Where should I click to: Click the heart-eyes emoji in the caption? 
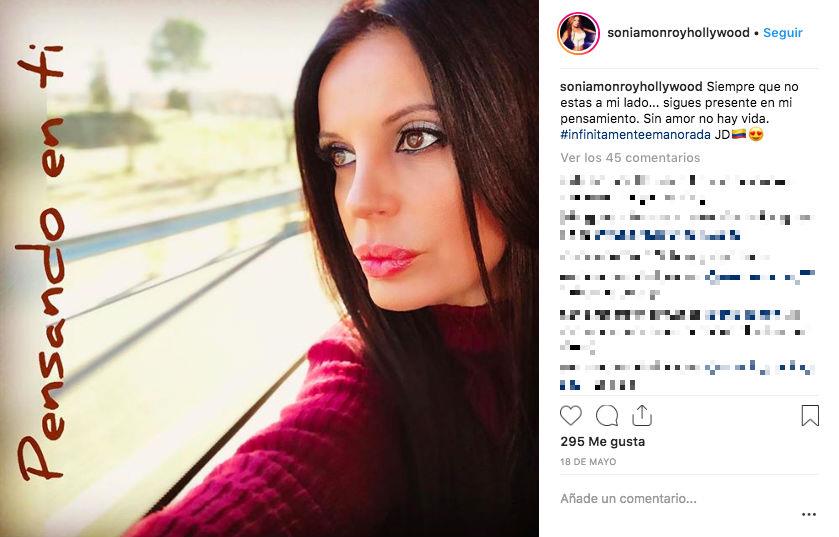click(756, 135)
